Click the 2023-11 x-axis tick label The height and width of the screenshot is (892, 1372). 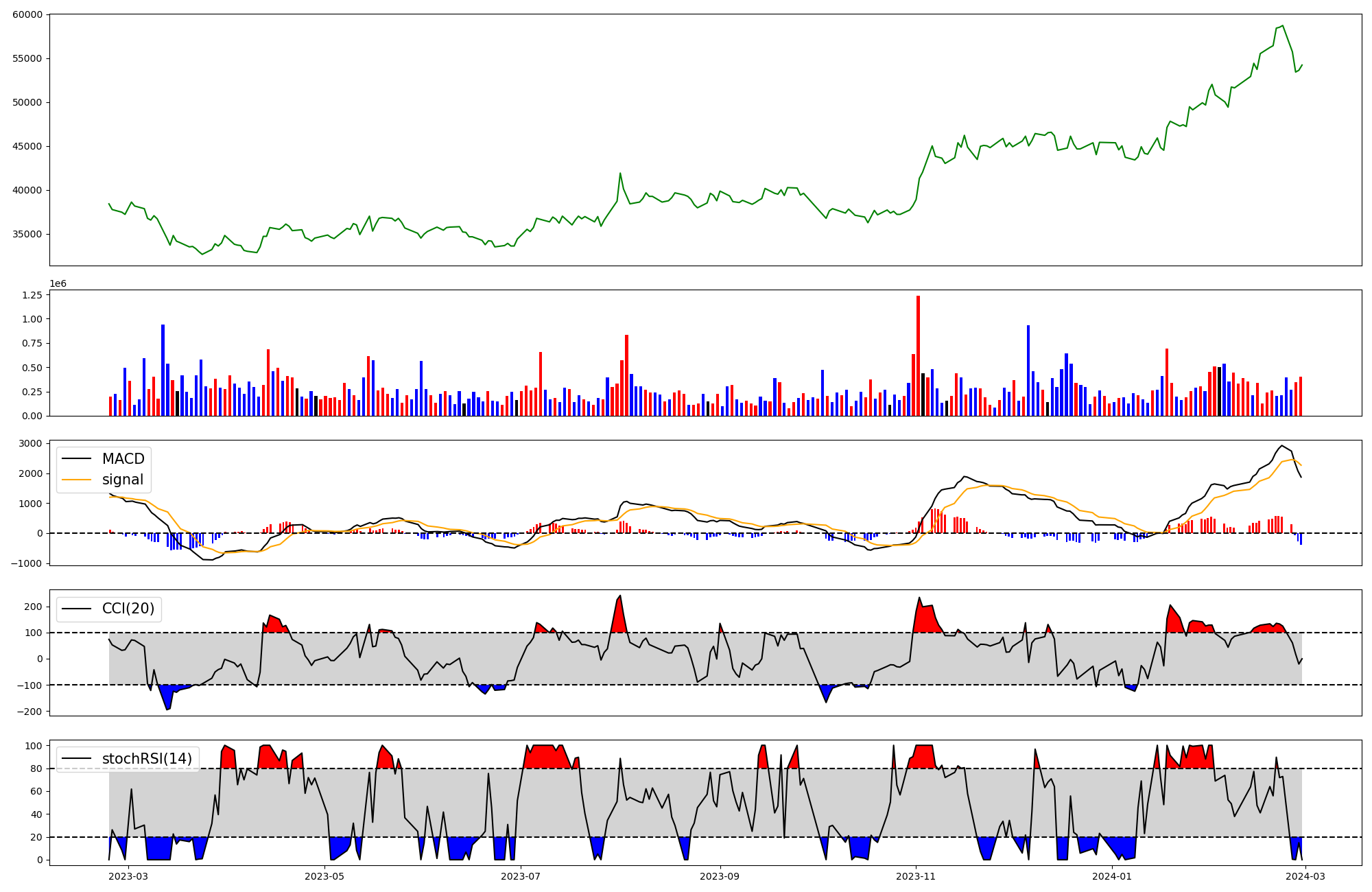tap(916, 876)
